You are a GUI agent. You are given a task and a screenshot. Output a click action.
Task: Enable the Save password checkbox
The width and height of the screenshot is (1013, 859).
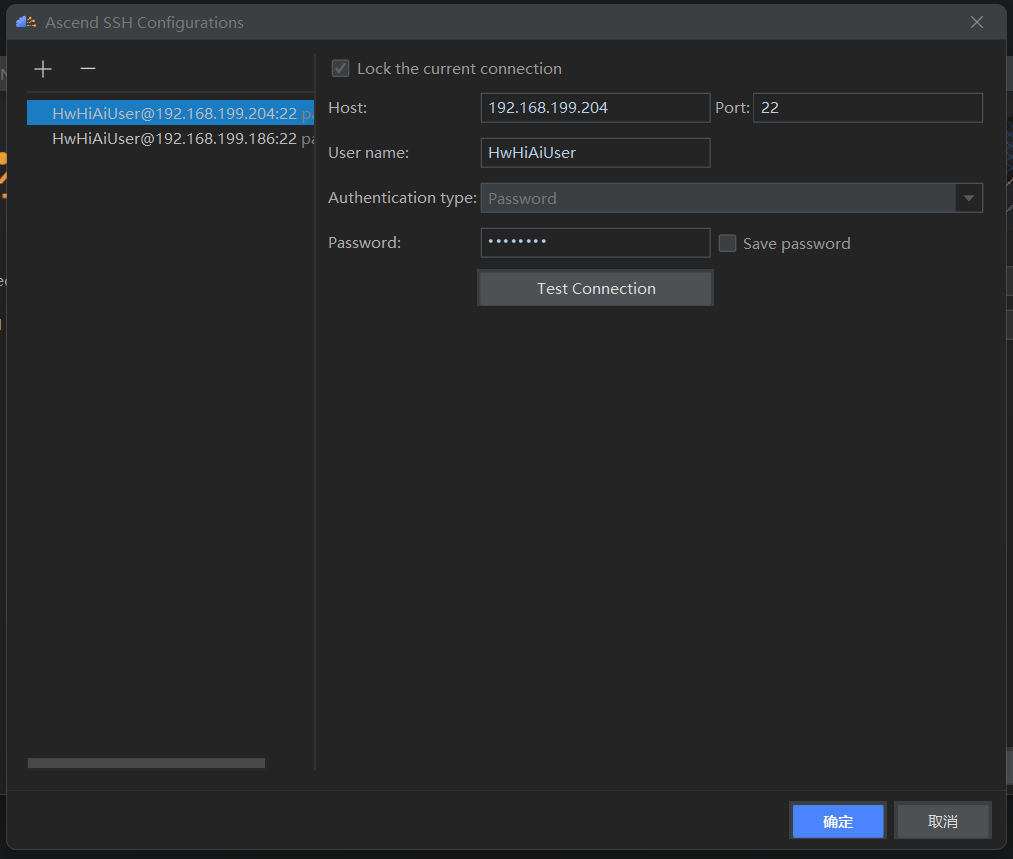pyautogui.click(x=728, y=243)
